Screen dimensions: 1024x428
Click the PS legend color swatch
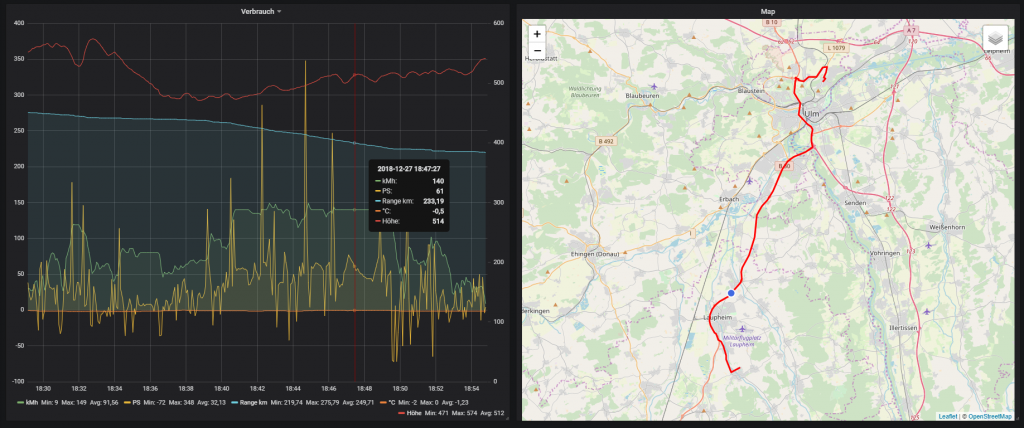click(128, 401)
